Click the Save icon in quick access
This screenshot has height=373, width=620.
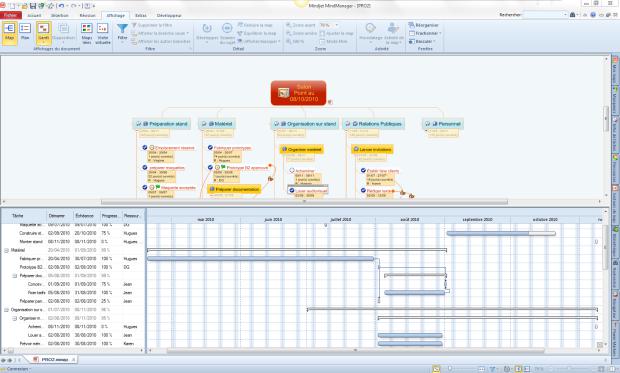[33, 6]
